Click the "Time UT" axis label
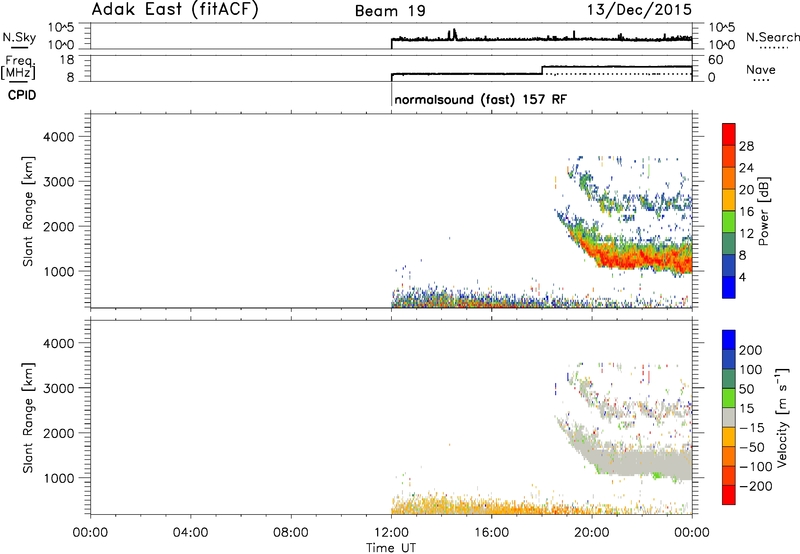The width and height of the screenshot is (800, 554). pos(391,548)
